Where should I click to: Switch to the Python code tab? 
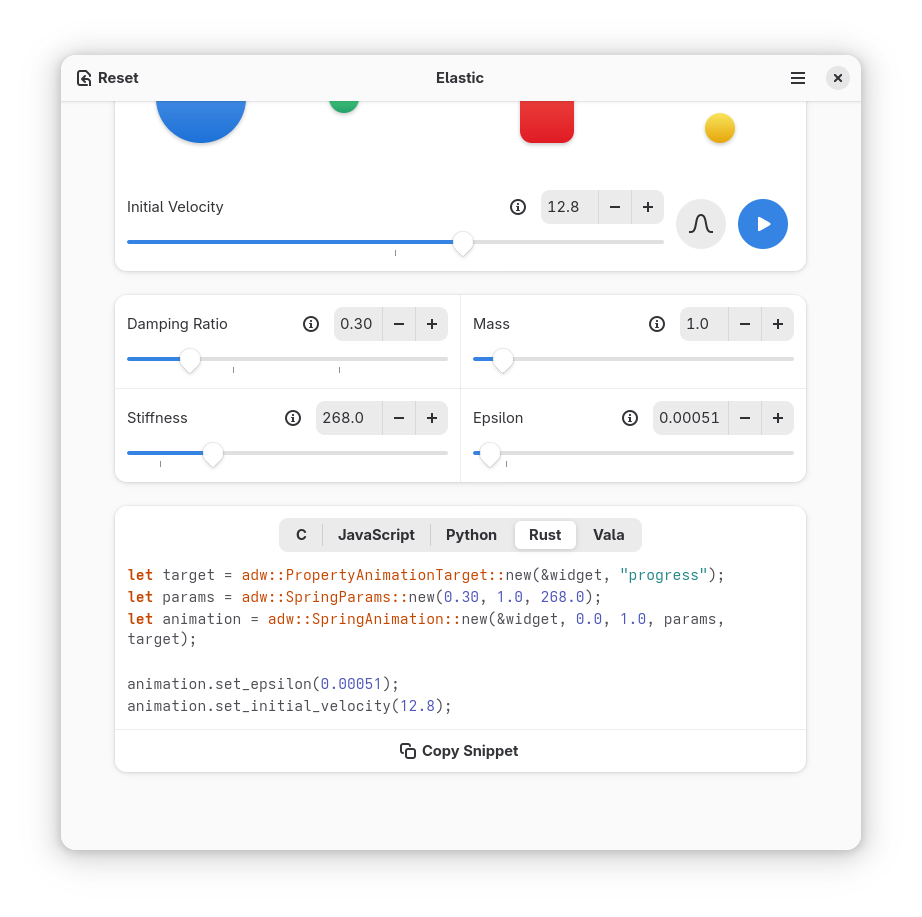pyautogui.click(x=471, y=535)
